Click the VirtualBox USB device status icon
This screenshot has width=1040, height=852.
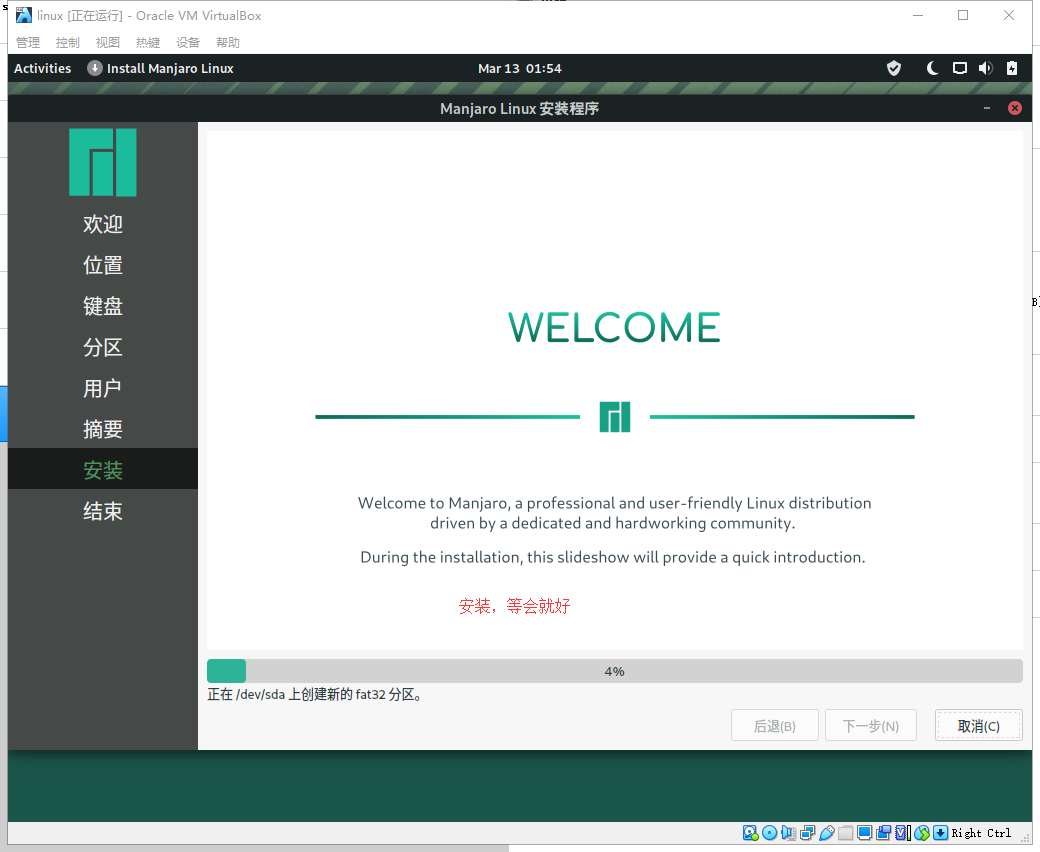click(827, 833)
